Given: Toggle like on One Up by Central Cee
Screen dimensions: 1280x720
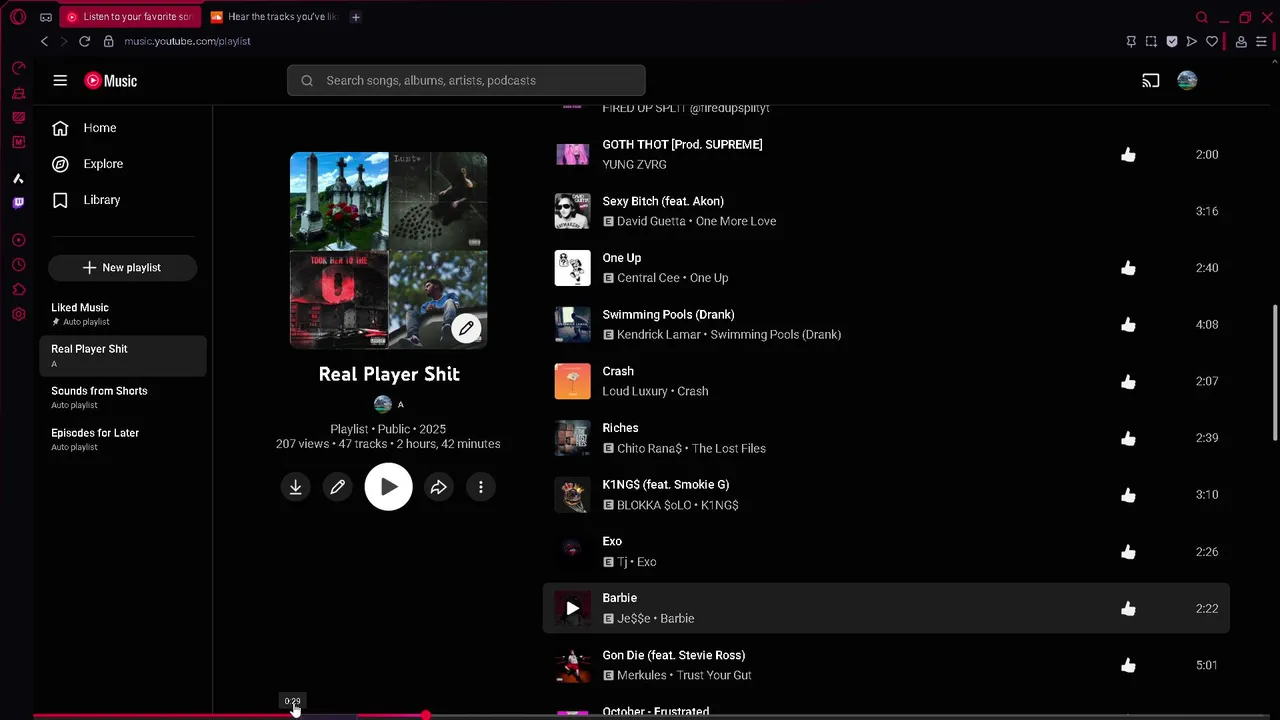Looking at the screenshot, I should pos(1128,268).
